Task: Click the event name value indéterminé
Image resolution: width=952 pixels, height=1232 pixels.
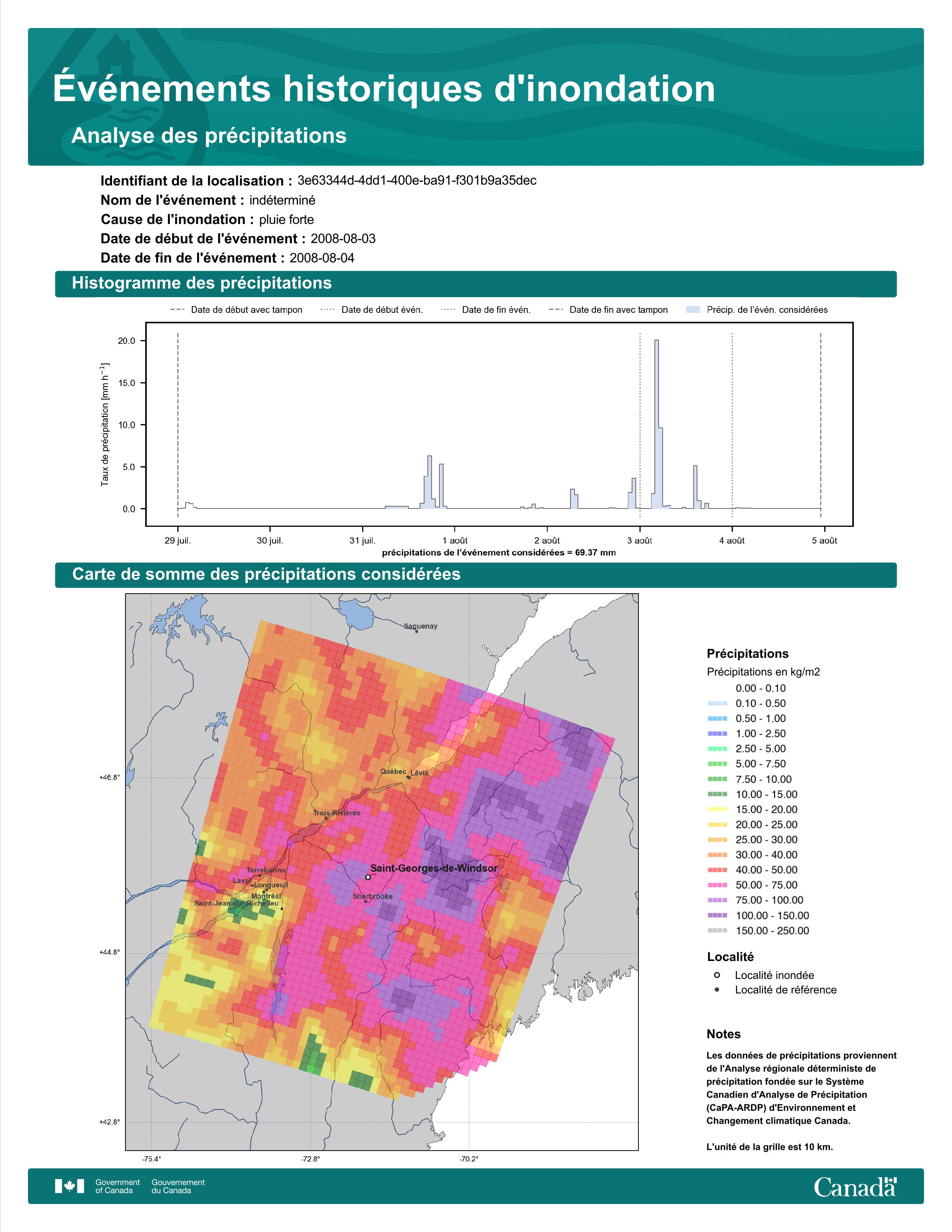Action: pyautogui.click(x=282, y=200)
